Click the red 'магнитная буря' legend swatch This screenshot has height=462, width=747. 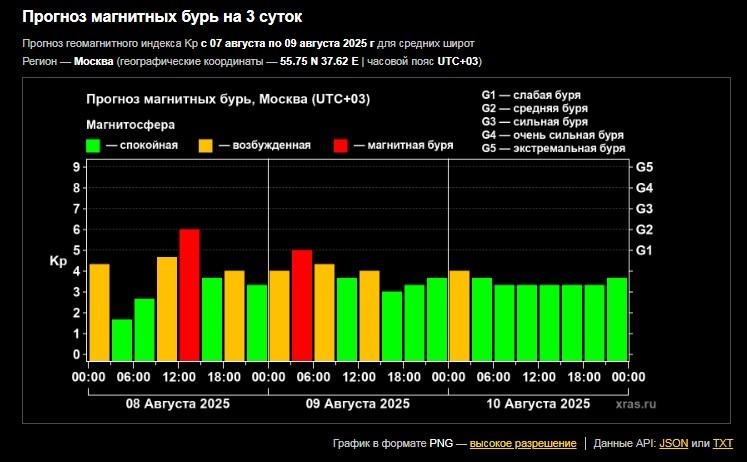(341, 146)
